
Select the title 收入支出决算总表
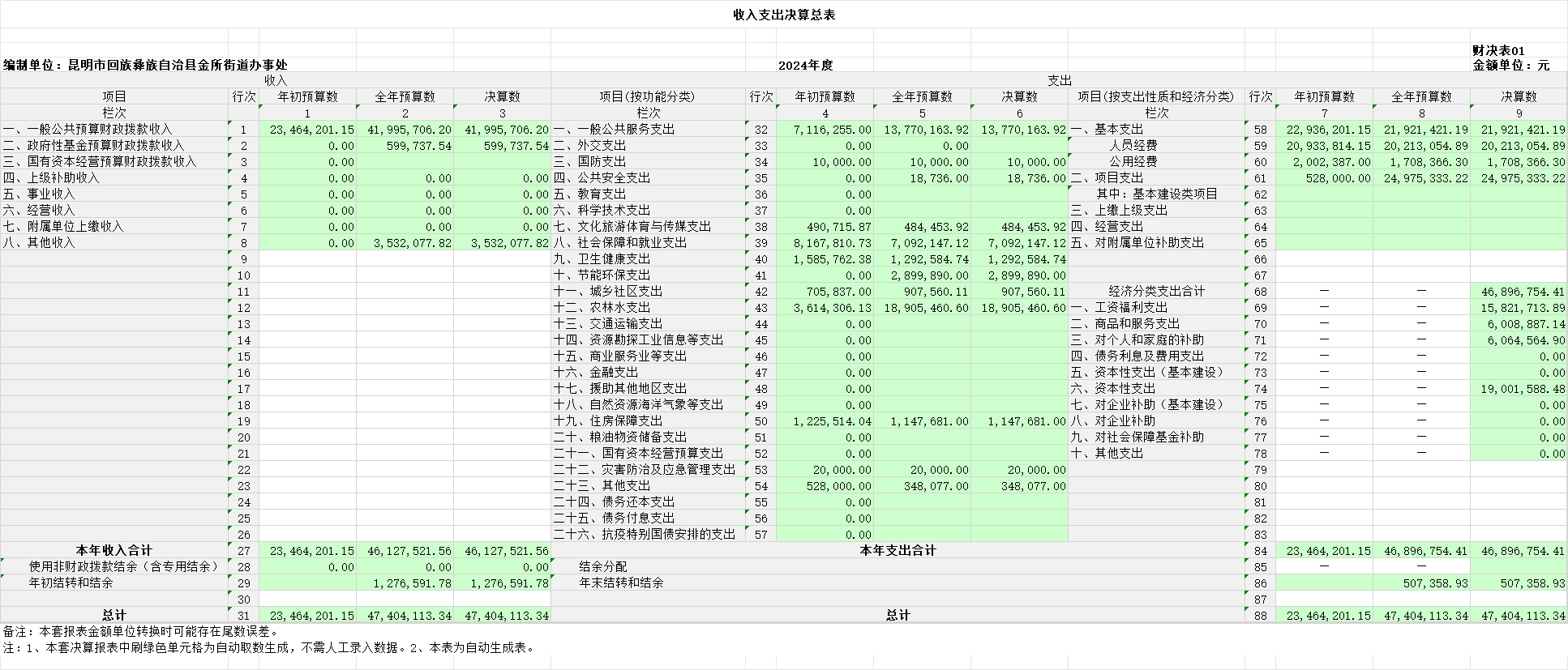tap(783, 15)
